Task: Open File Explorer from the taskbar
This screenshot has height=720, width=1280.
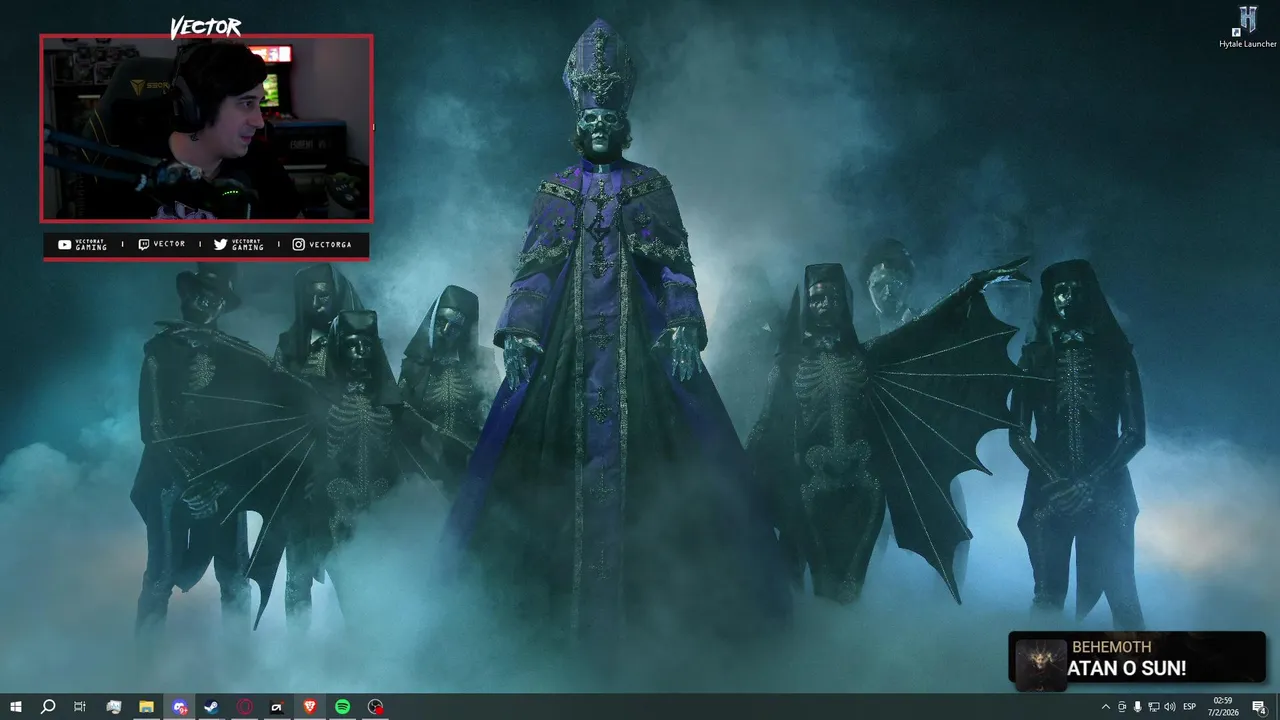Action: click(x=146, y=707)
